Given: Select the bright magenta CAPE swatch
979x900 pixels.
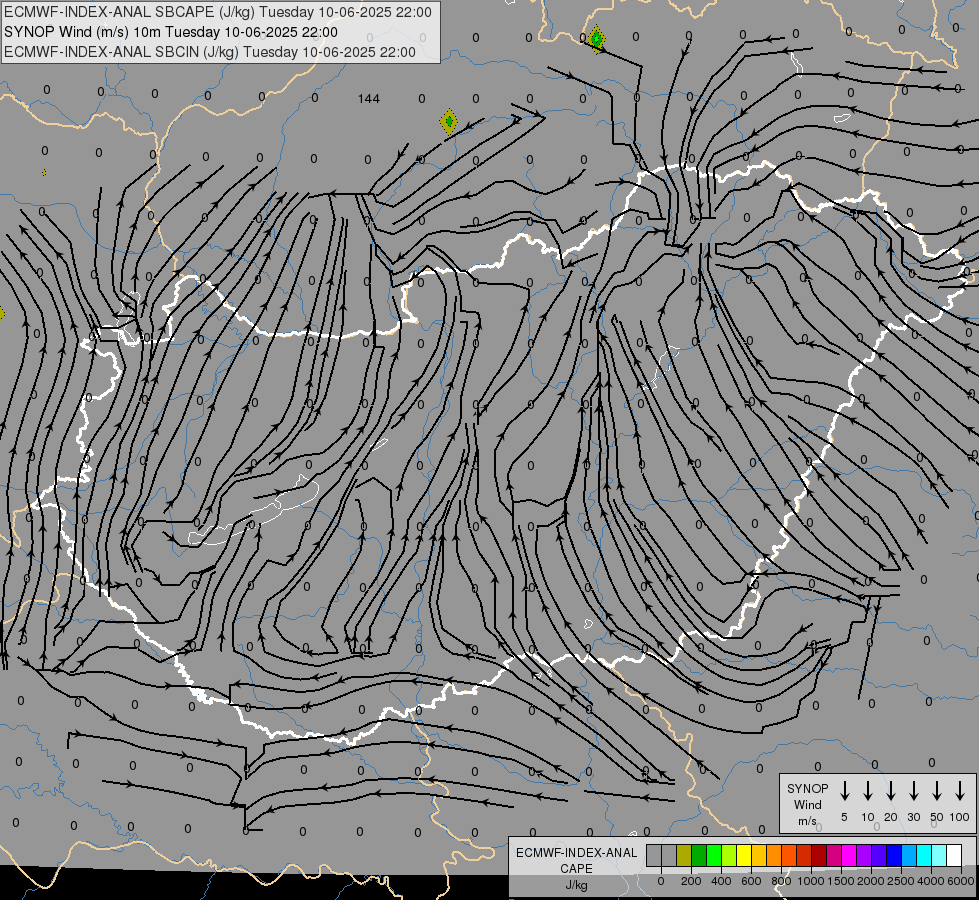Looking at the screenshot, I should point(849,855).
